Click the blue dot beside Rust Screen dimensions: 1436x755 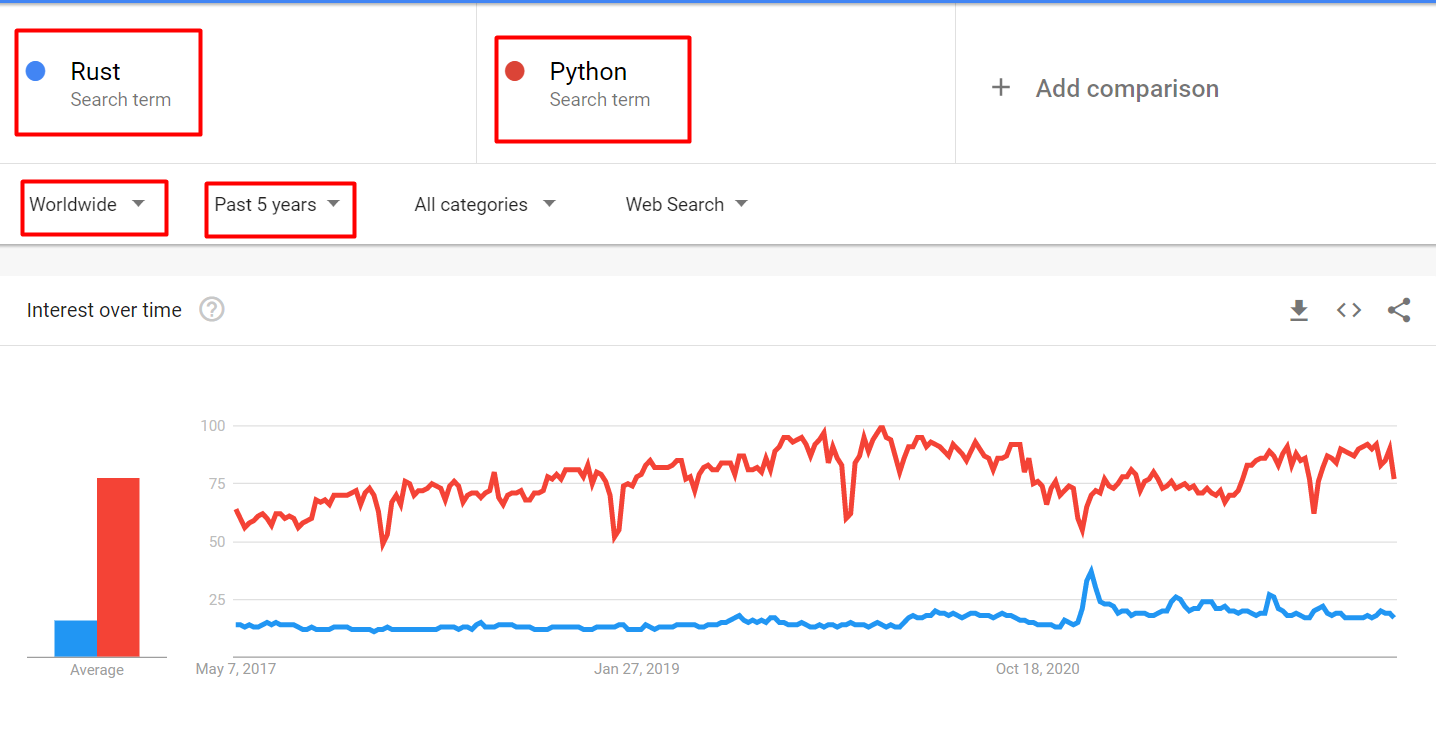click(36, 71)
